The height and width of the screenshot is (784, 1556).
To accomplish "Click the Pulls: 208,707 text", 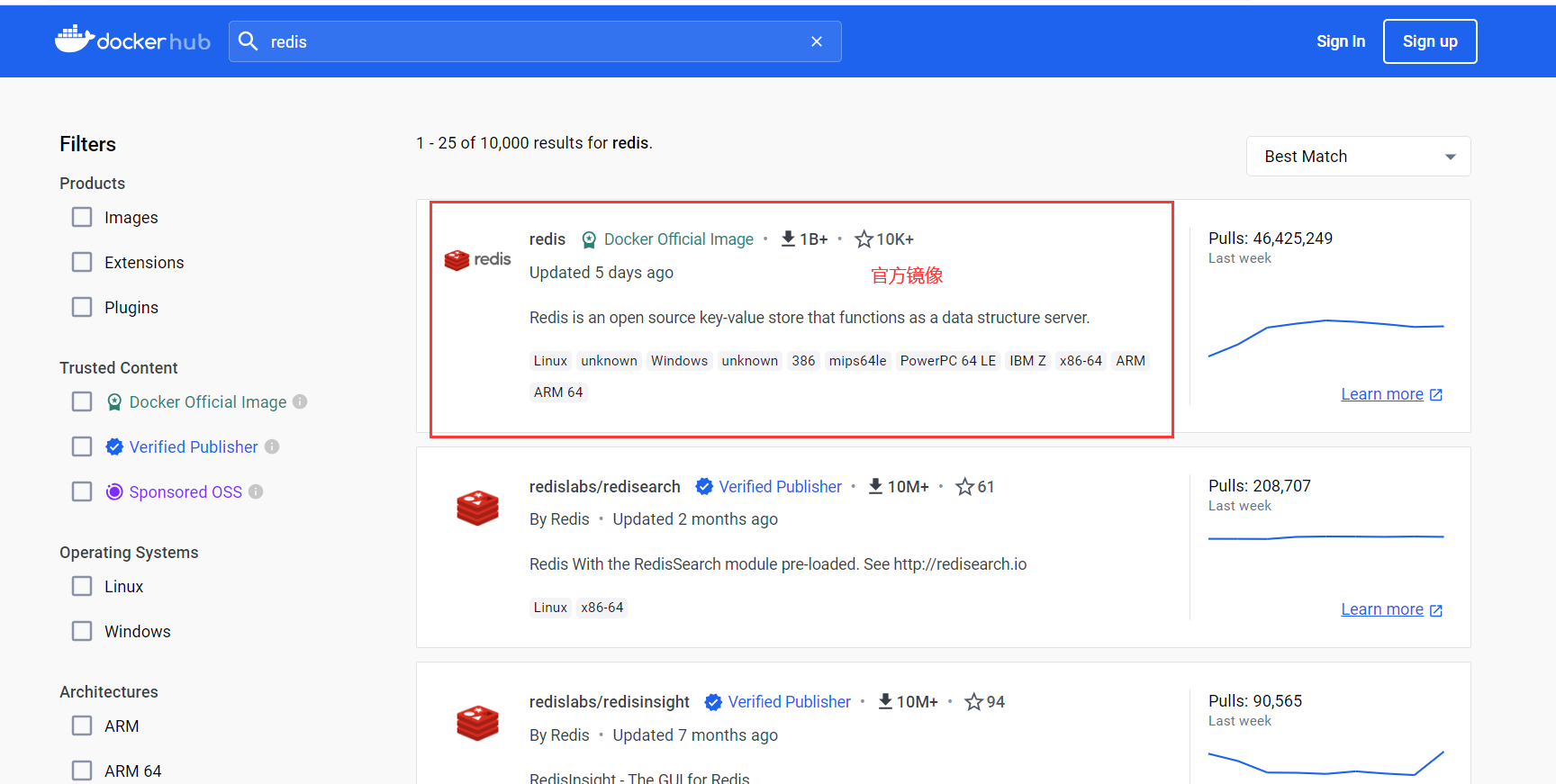I will [1260, 486].
